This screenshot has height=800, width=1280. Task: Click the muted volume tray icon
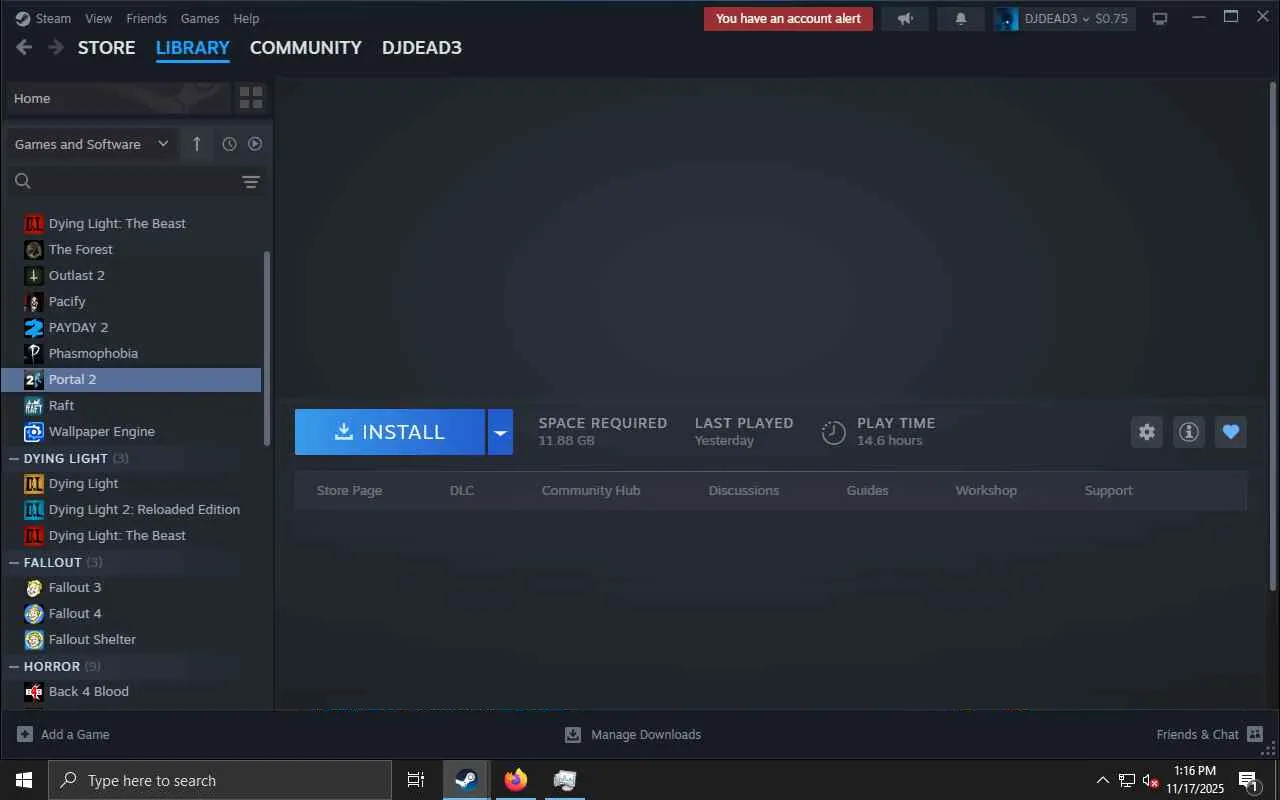[x=1151, y=780]
